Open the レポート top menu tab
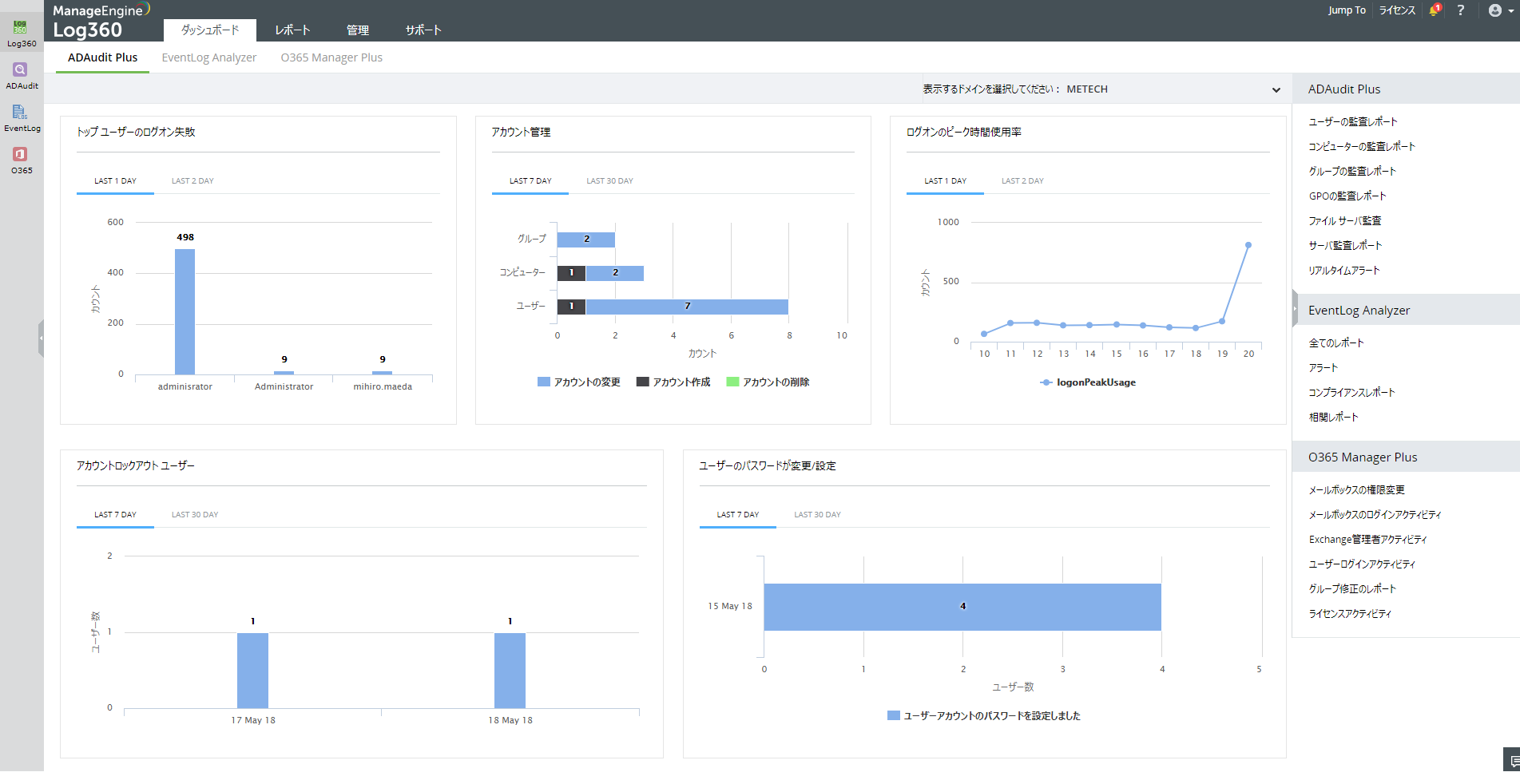 (292, 30)
